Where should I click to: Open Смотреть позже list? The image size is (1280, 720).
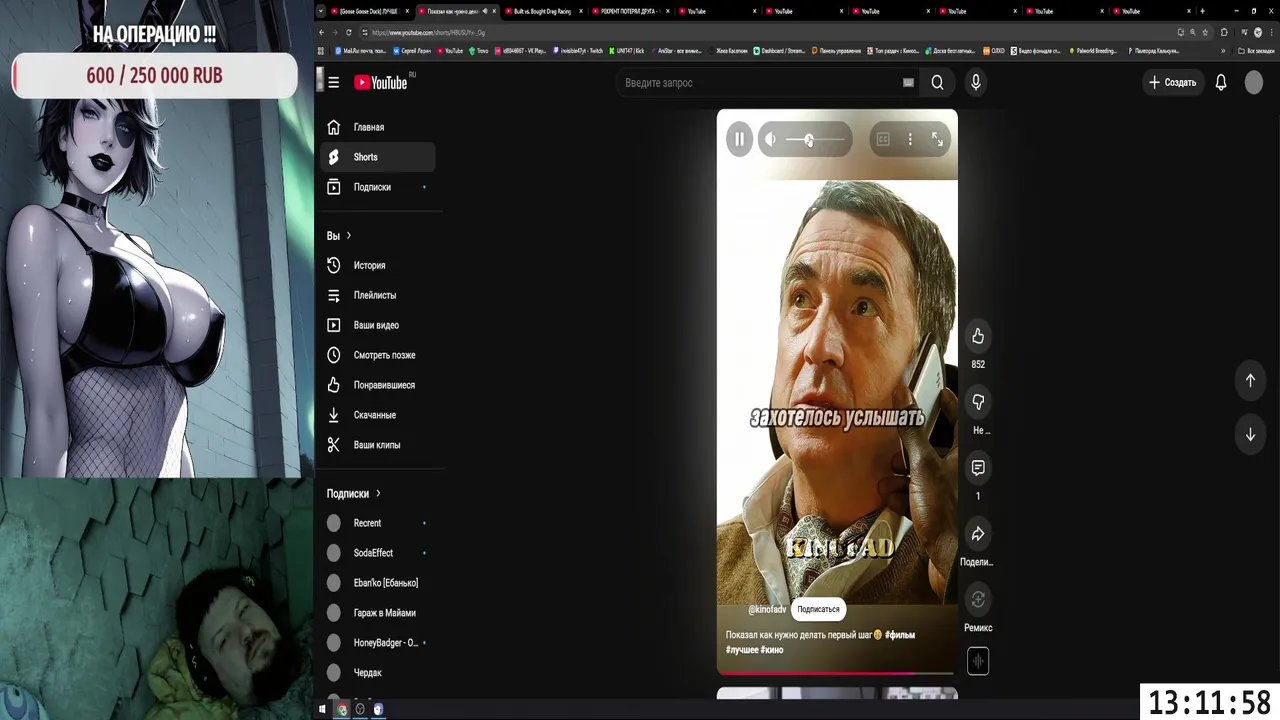(377, 355)
